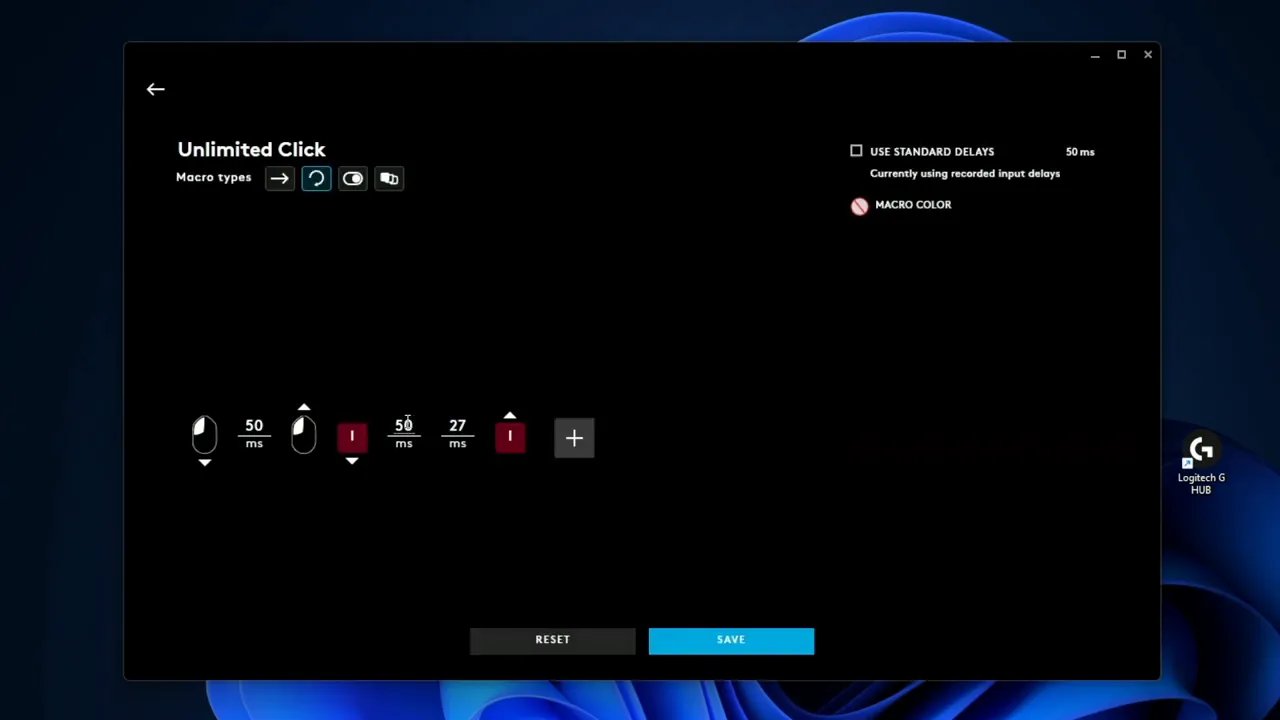Enable the Use Standard Delays checkbox
This screenshot has width=1280, height=720.
856,151
